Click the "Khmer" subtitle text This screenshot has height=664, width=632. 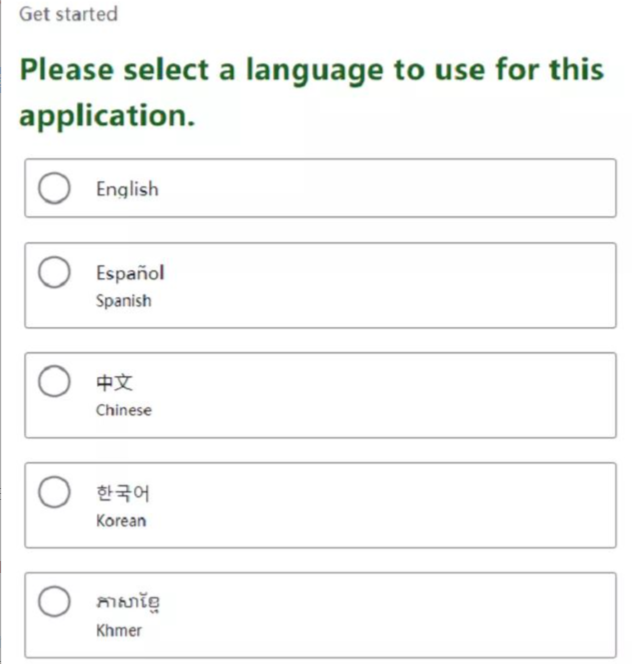click(x=119, y=630)
